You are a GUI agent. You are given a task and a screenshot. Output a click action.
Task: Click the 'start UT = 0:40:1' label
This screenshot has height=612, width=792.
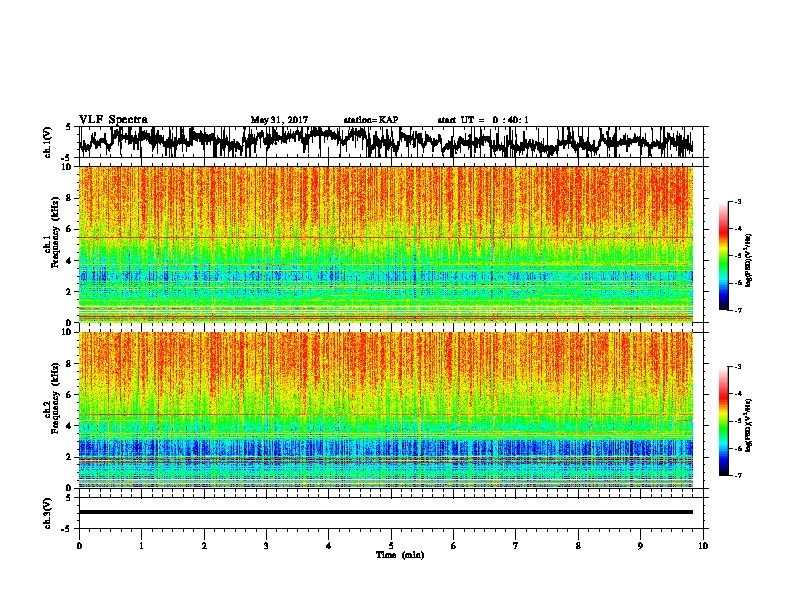[x=482, y=120]
